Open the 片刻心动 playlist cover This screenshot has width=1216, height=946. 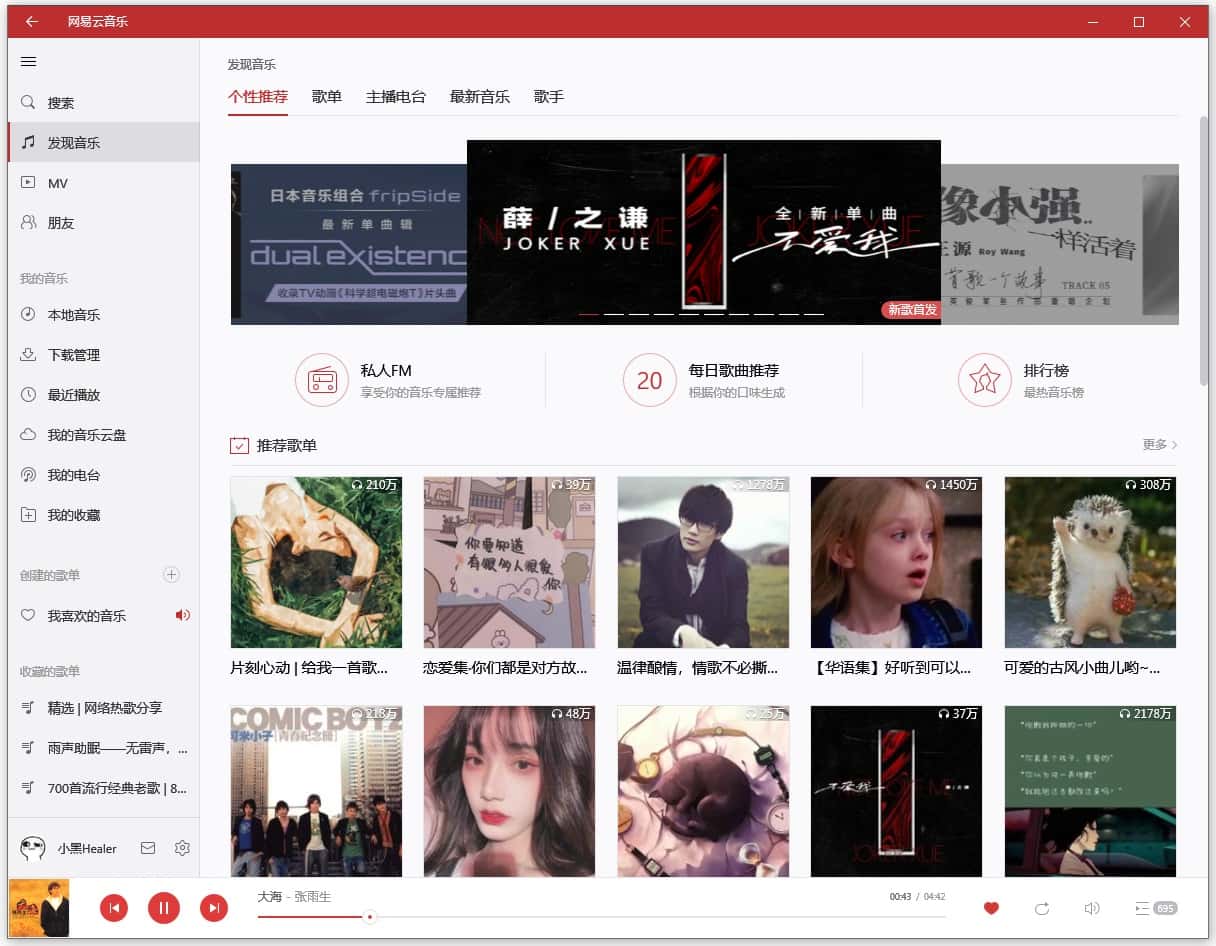316,562
